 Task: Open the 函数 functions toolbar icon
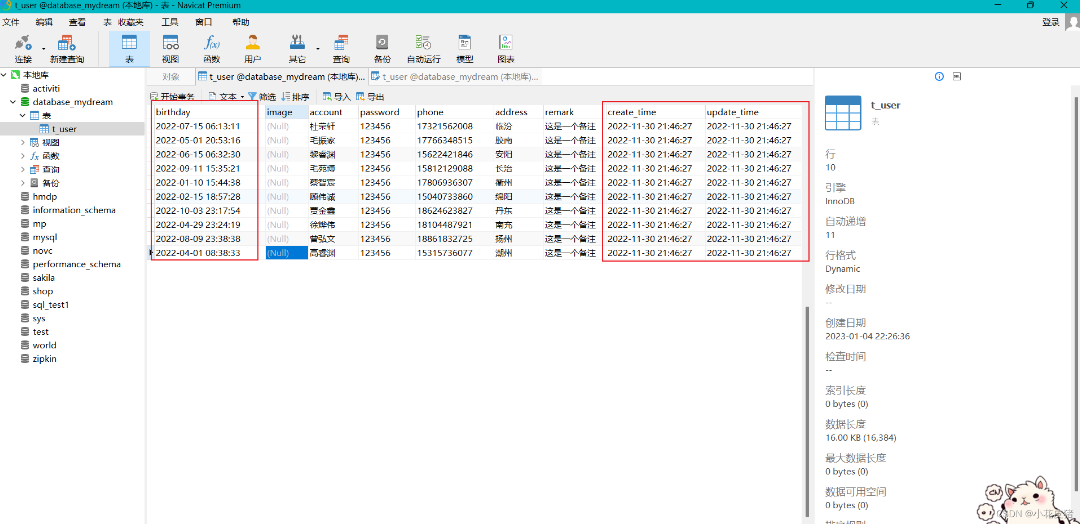(211, 48)
